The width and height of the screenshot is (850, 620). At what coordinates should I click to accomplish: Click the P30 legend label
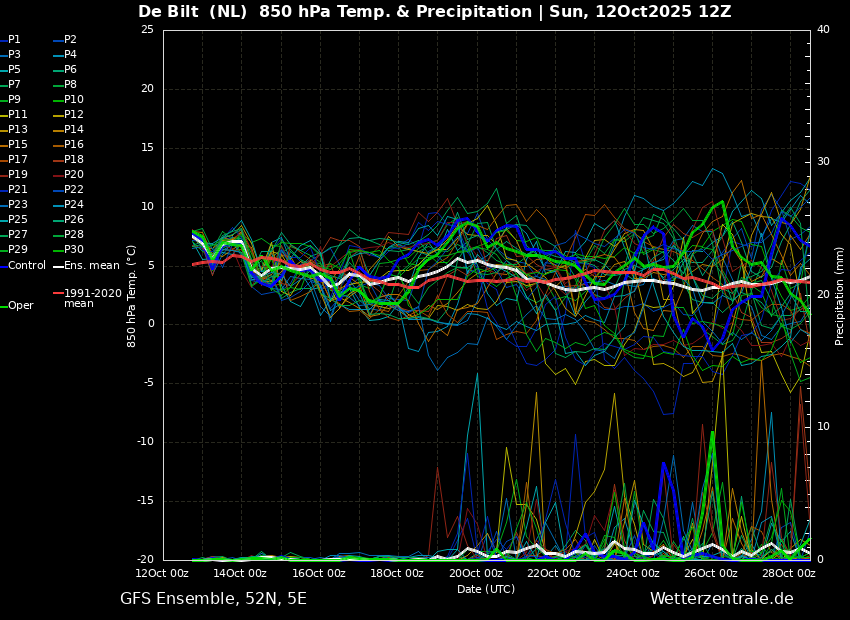click(x=68, y=249)
